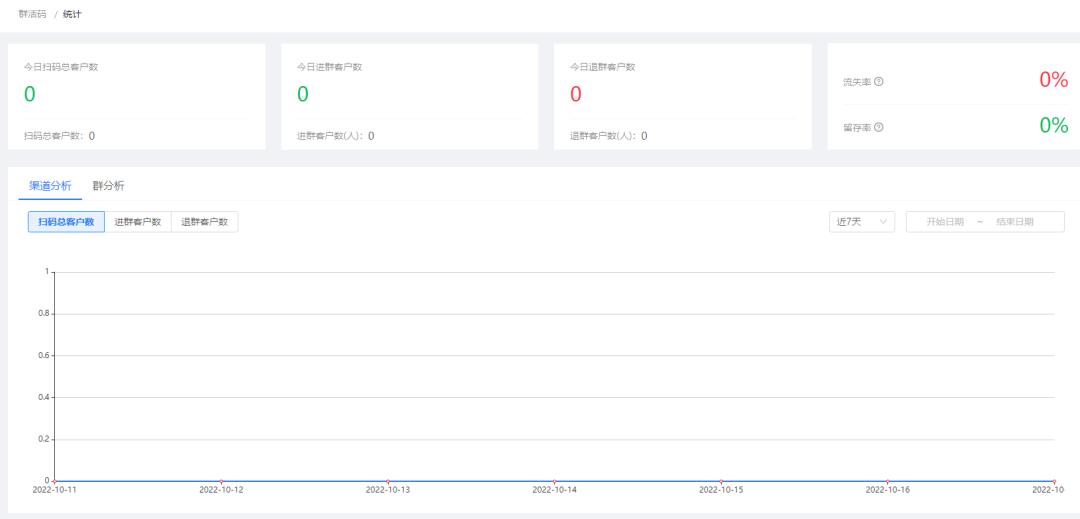Image resolution: width=1080 pixels, height=519 pixels.
Task: Click the help icon beside 流失率
Action: (x=878, y=82)
